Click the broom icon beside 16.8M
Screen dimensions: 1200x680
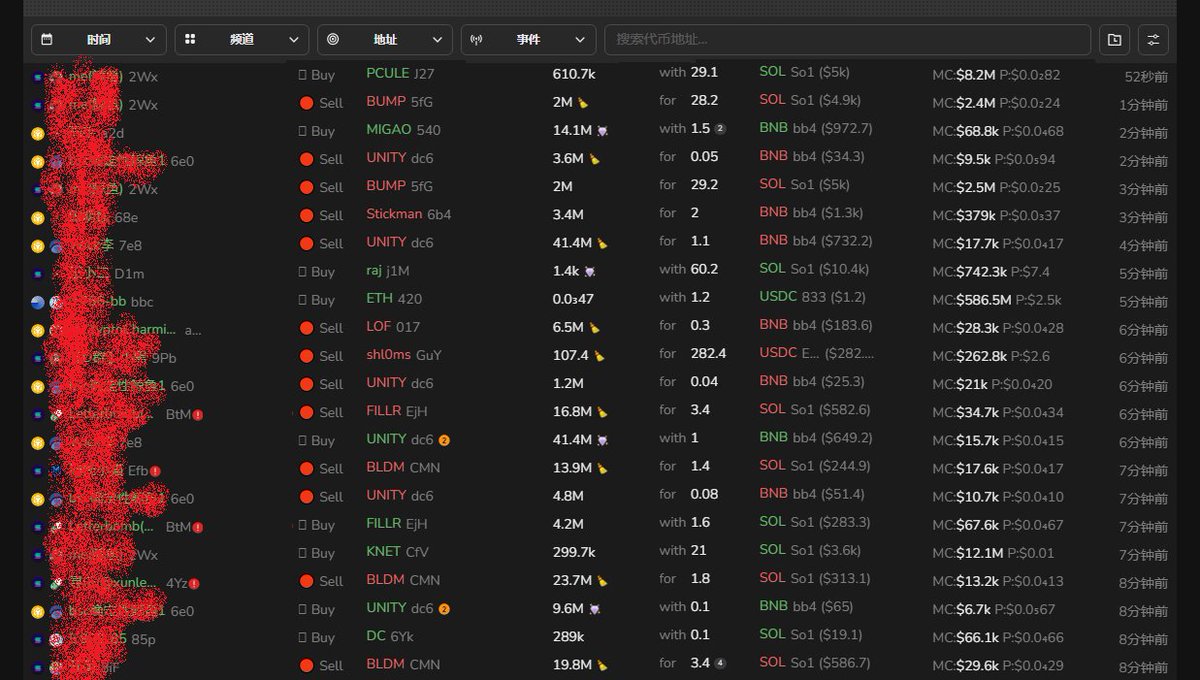pos(602,412)
